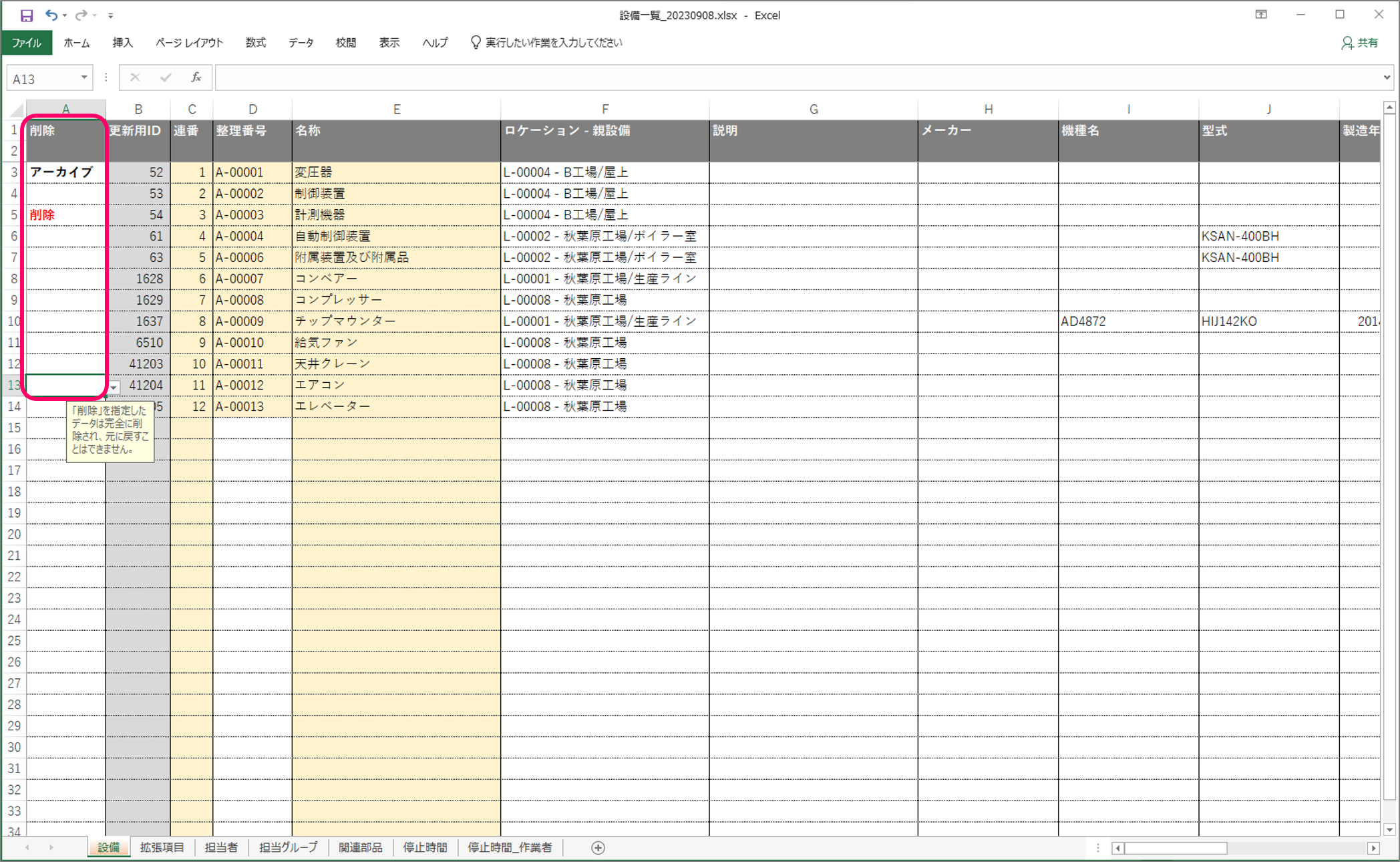The image size is (1400, 862).
Task: Add a new sheet with plus icon
Action: 598,847
